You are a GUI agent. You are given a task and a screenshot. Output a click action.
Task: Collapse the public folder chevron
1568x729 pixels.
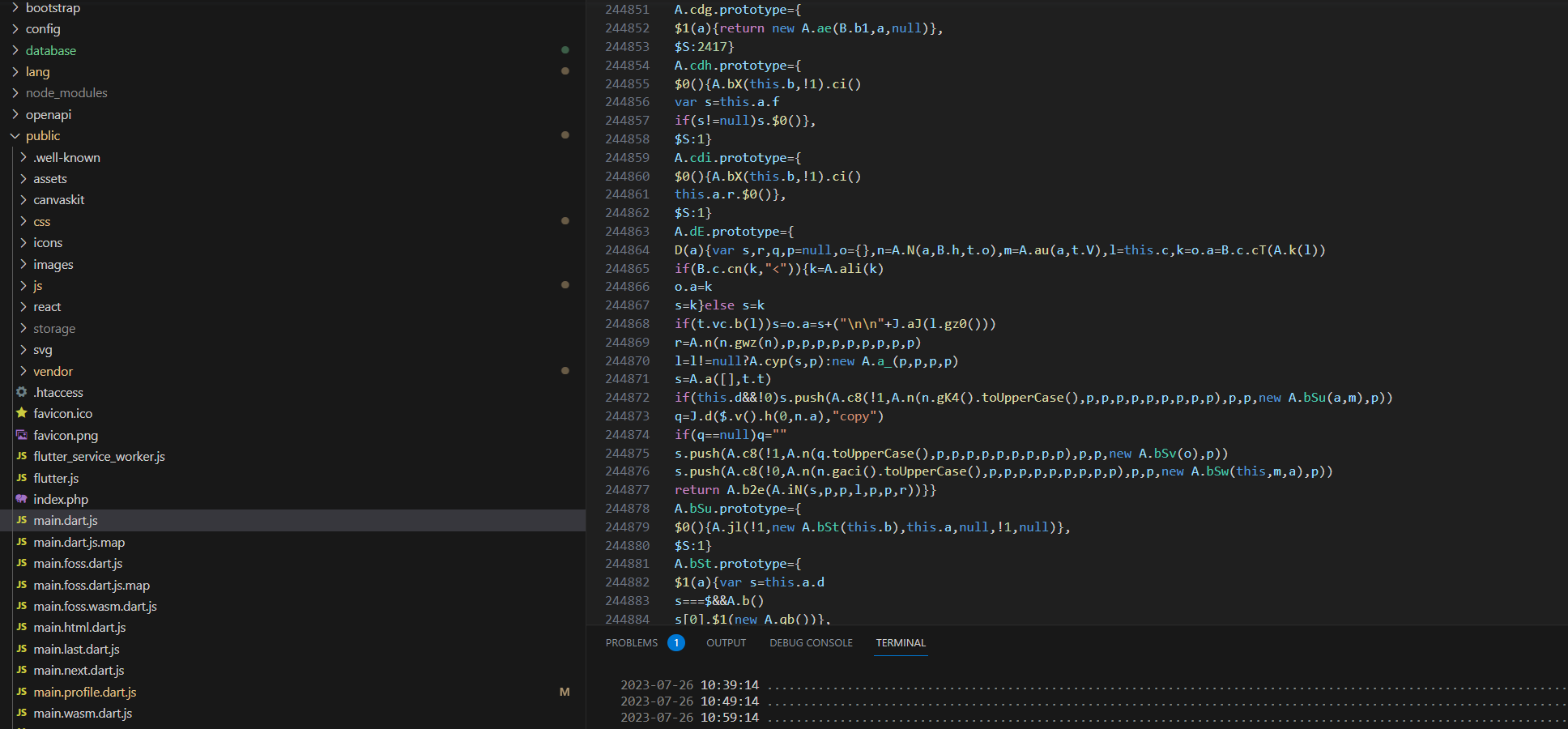pyautogui.click(x=15, y=135)
